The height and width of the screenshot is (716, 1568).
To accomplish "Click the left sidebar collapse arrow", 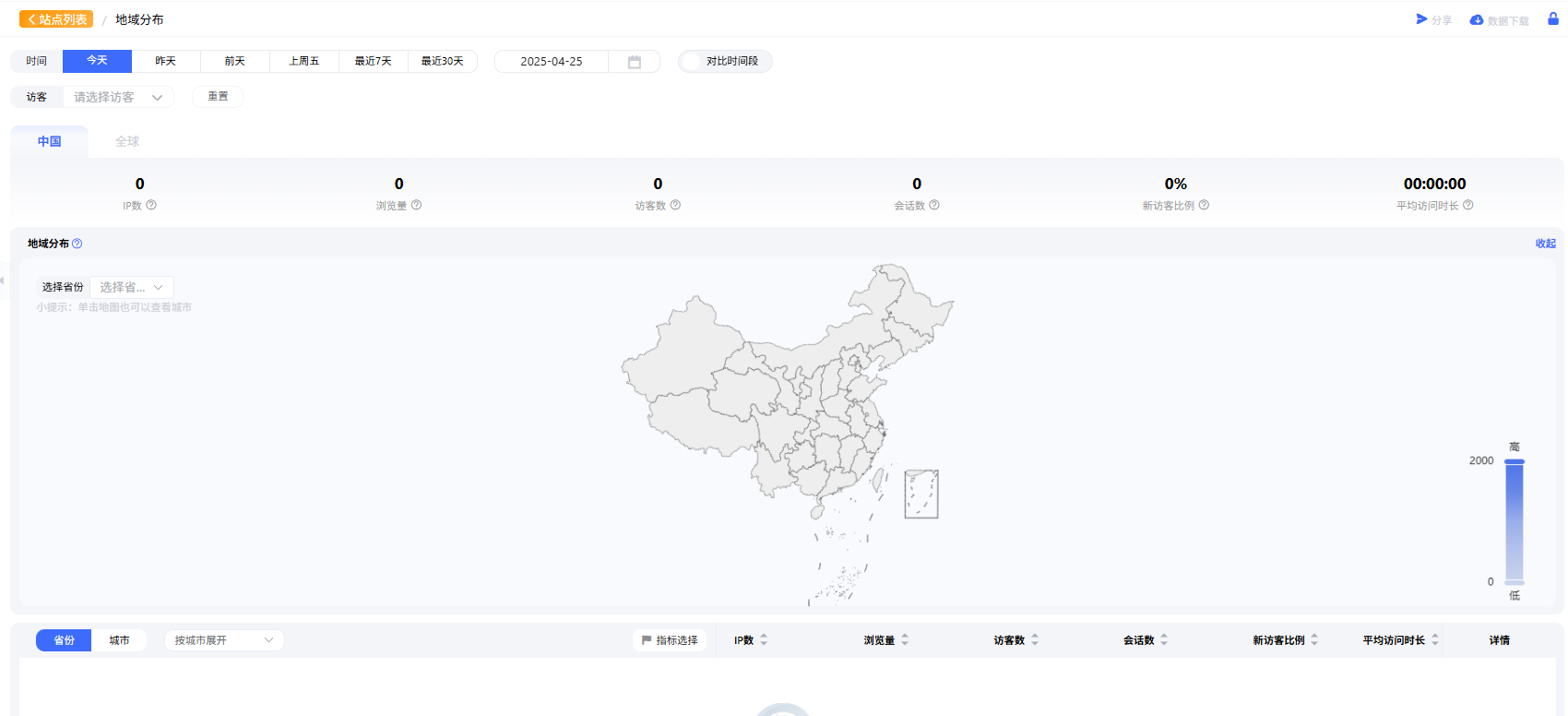I will click(3, 280).
